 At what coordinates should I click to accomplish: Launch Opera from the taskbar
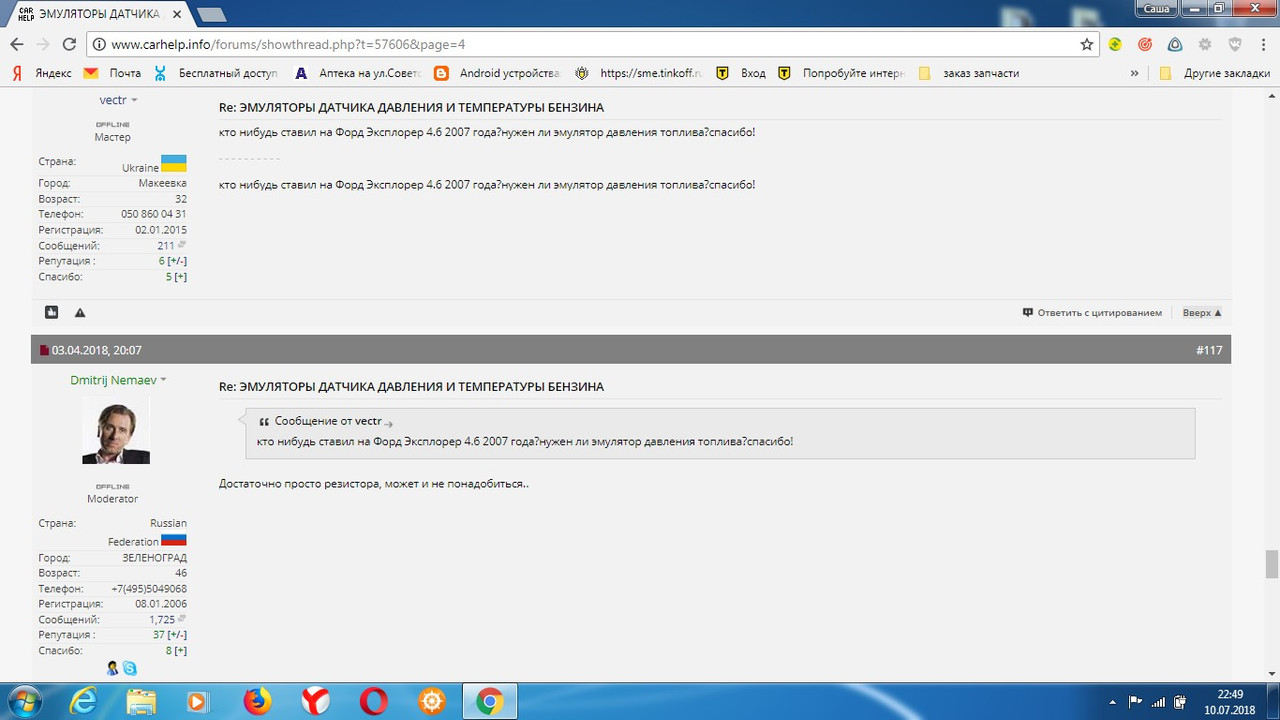(x=374, y=702)
